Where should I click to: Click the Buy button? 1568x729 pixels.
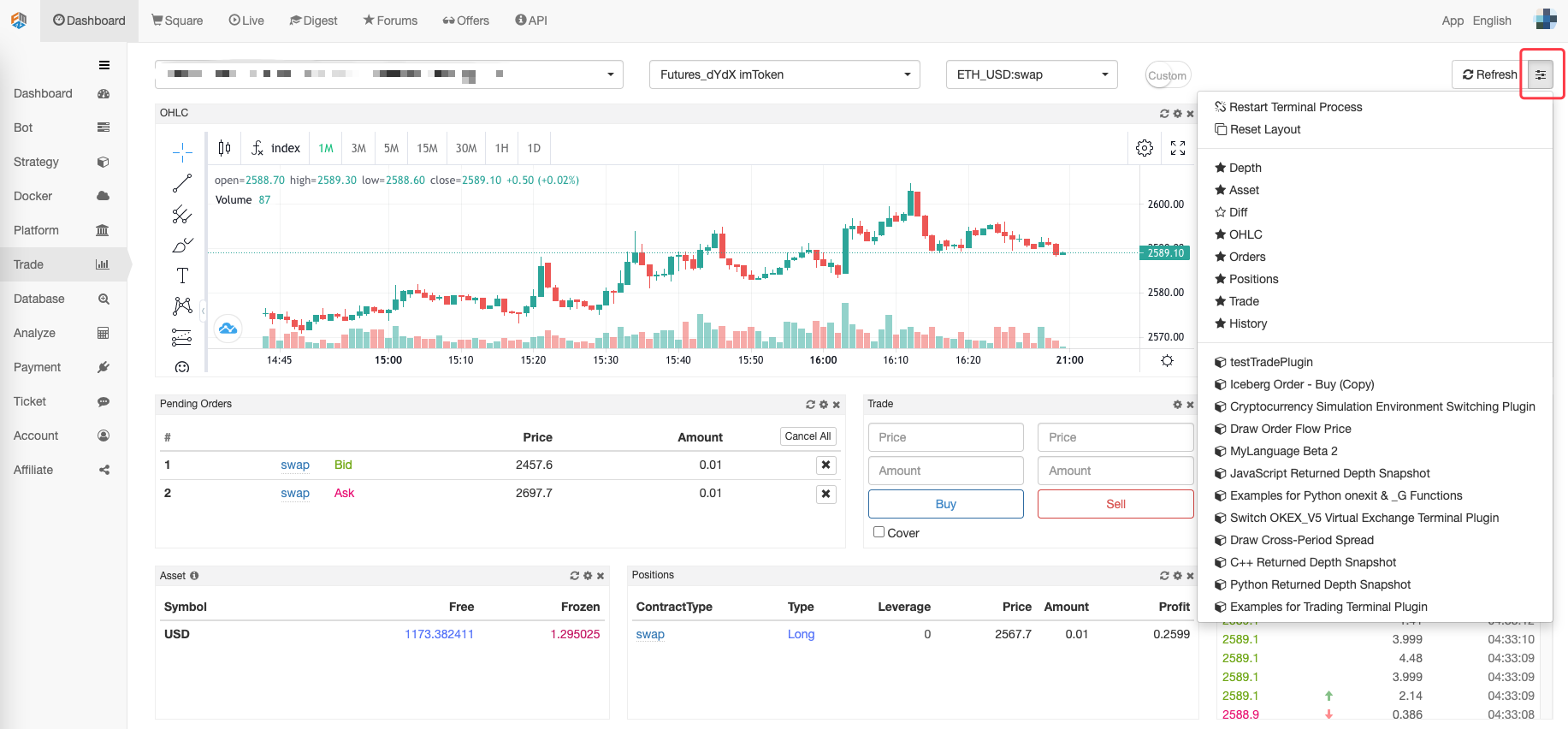click(x=945, y=504)
